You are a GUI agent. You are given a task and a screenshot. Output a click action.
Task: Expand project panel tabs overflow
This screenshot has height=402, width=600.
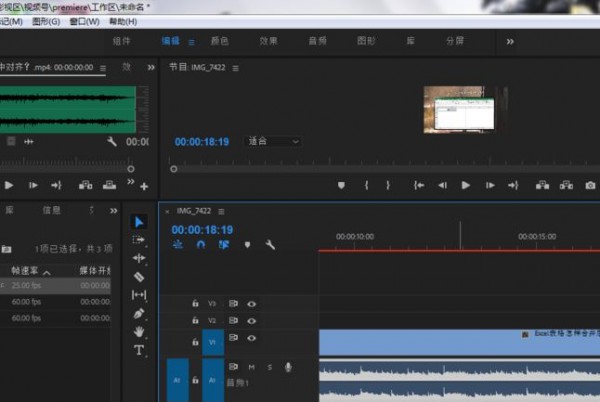[114, 211]
